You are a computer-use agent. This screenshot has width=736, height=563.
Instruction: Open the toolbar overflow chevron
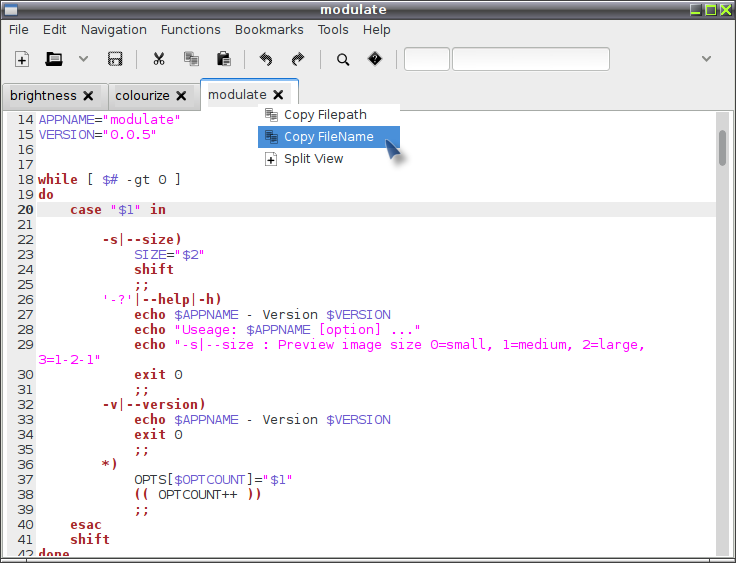pyautogui.click(x=706, y=59)
